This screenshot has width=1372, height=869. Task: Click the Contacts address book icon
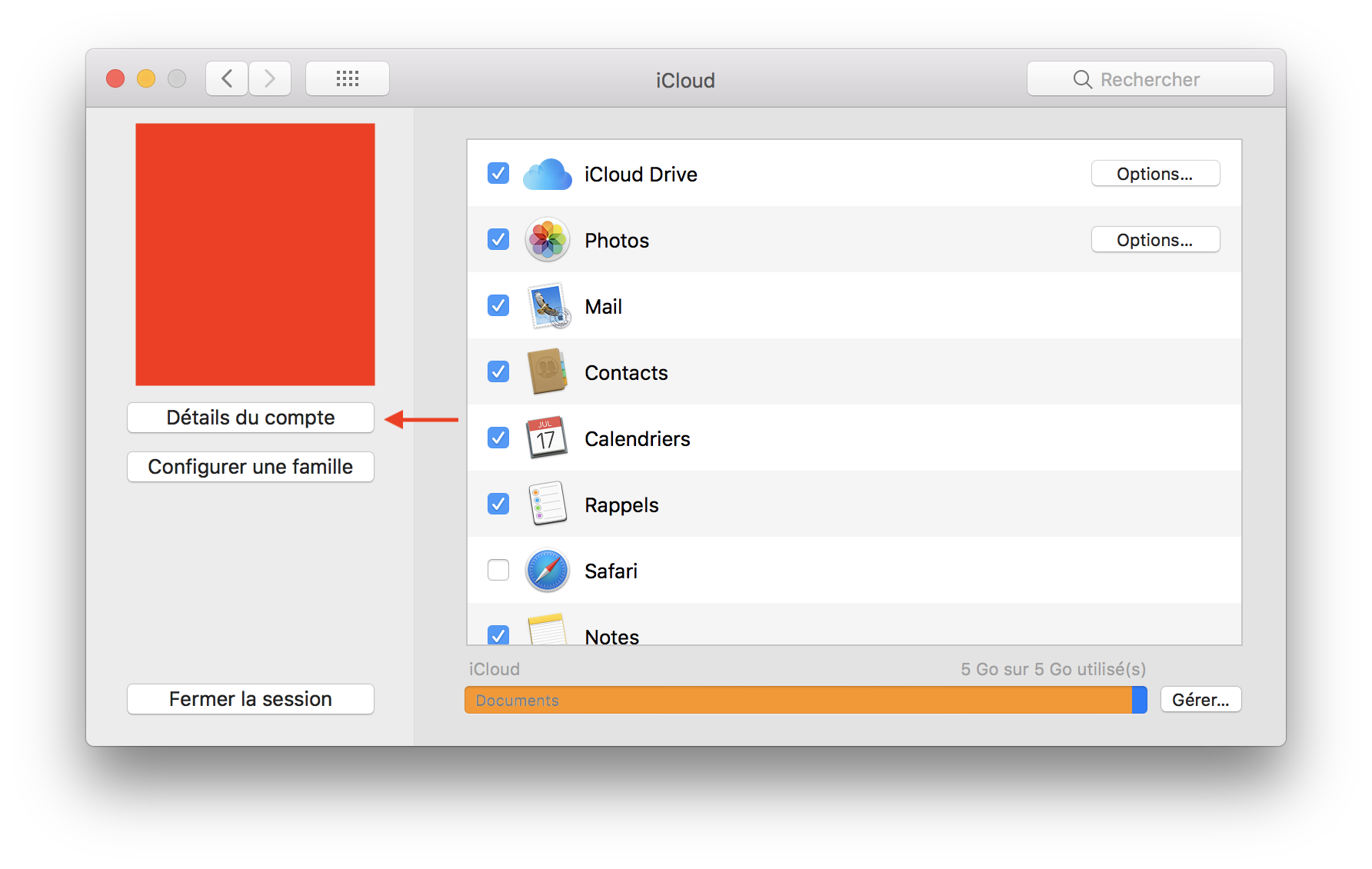point(548,372)
